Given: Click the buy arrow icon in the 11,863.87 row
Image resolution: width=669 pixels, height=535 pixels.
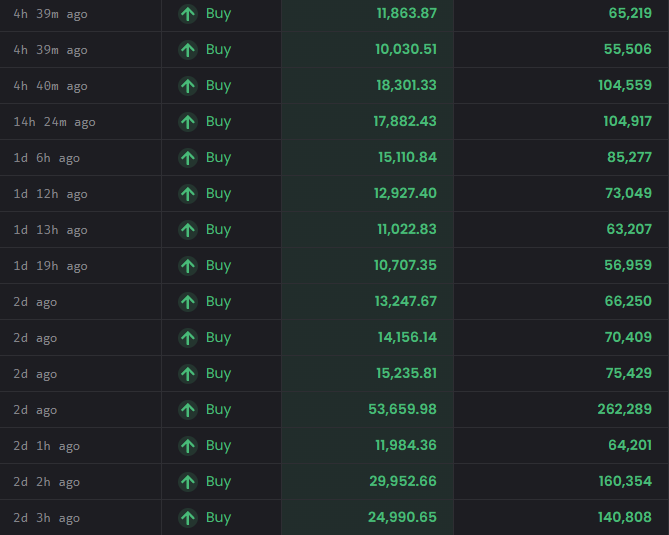Looking at the screenshot, I should 188,14.
